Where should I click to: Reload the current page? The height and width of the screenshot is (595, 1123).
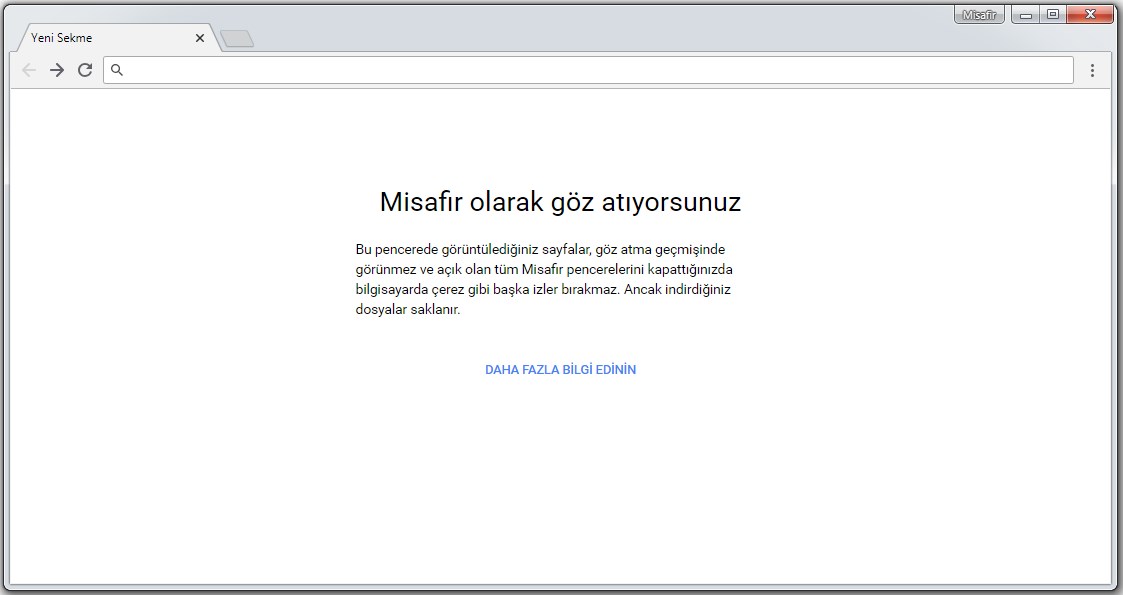tap(85, 70)
